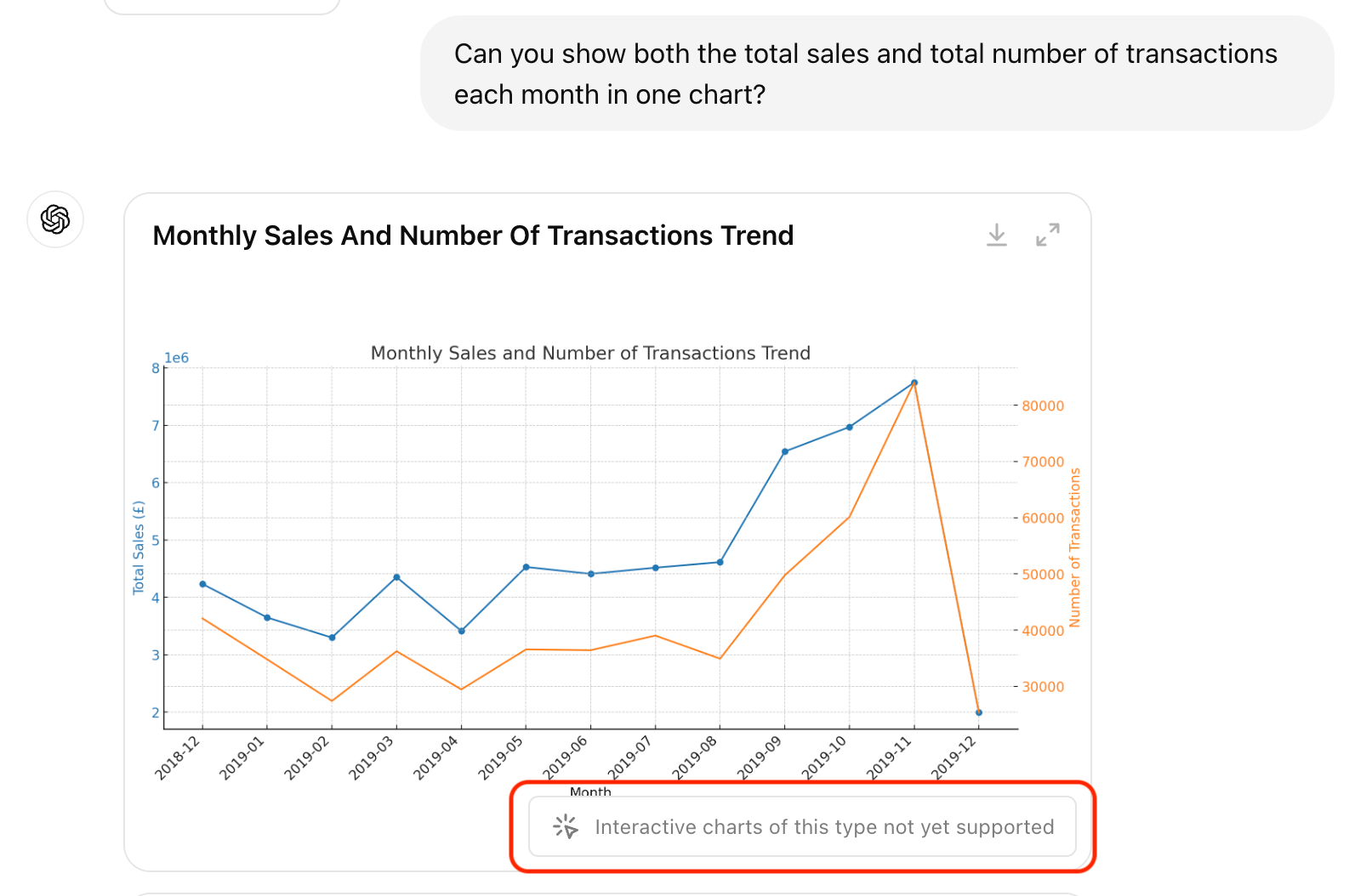
Task: Click the blue data point for 2019-02
Action: click(332, 638)
